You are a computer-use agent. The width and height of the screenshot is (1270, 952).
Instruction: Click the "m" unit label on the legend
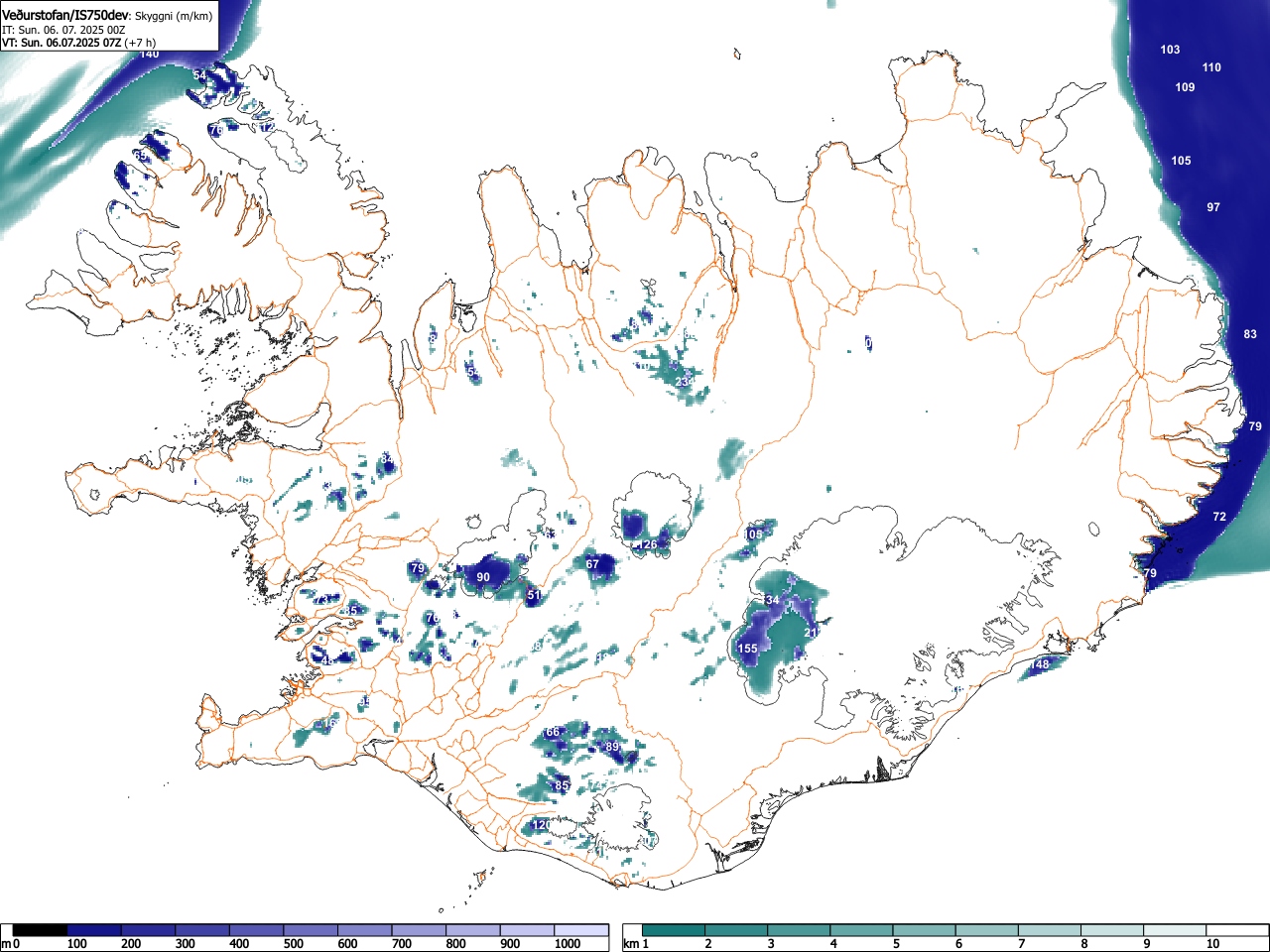click(x=6, y=944)
